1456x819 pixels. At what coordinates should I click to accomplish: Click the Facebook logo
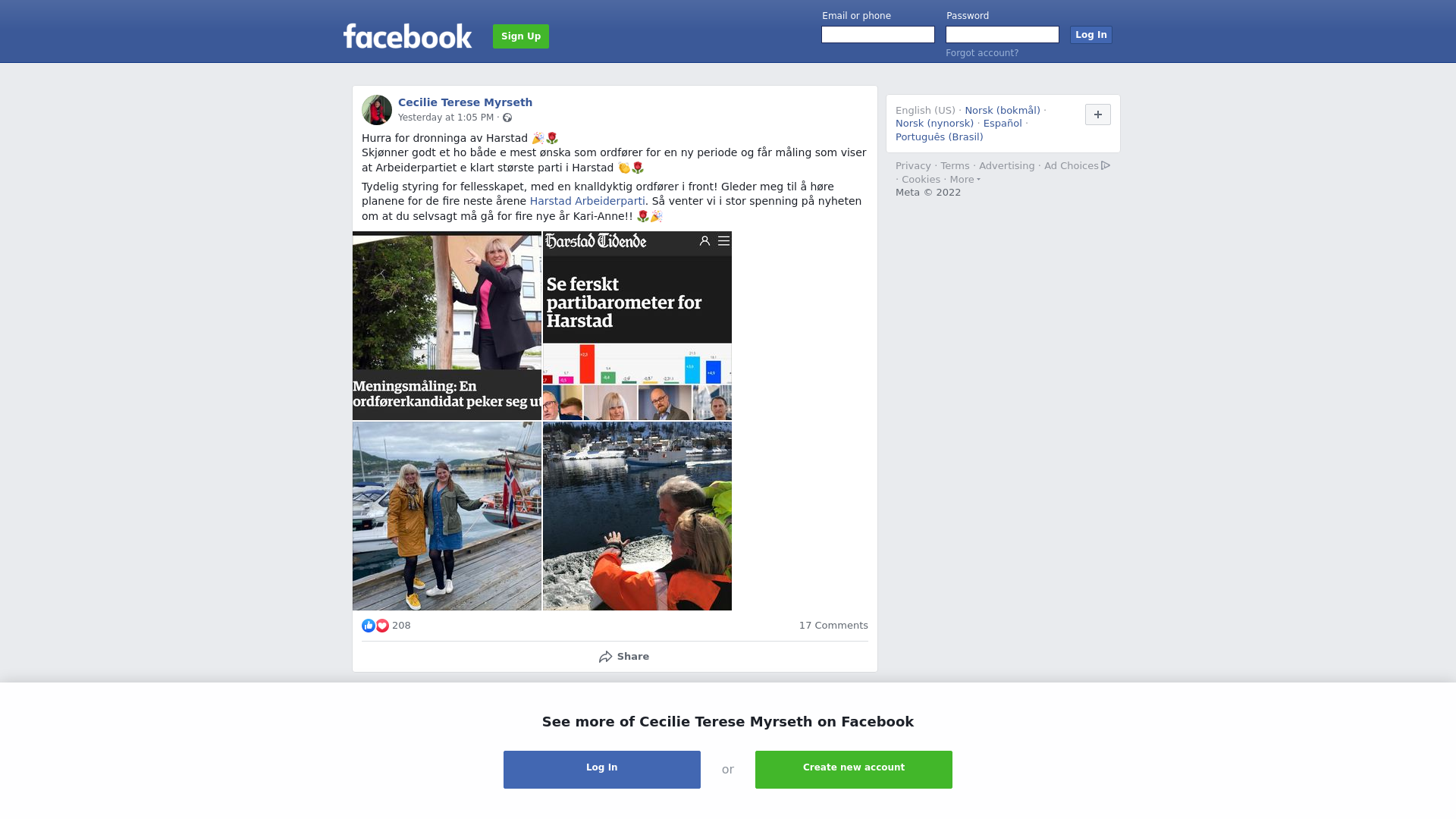click(x=407, y=36)
